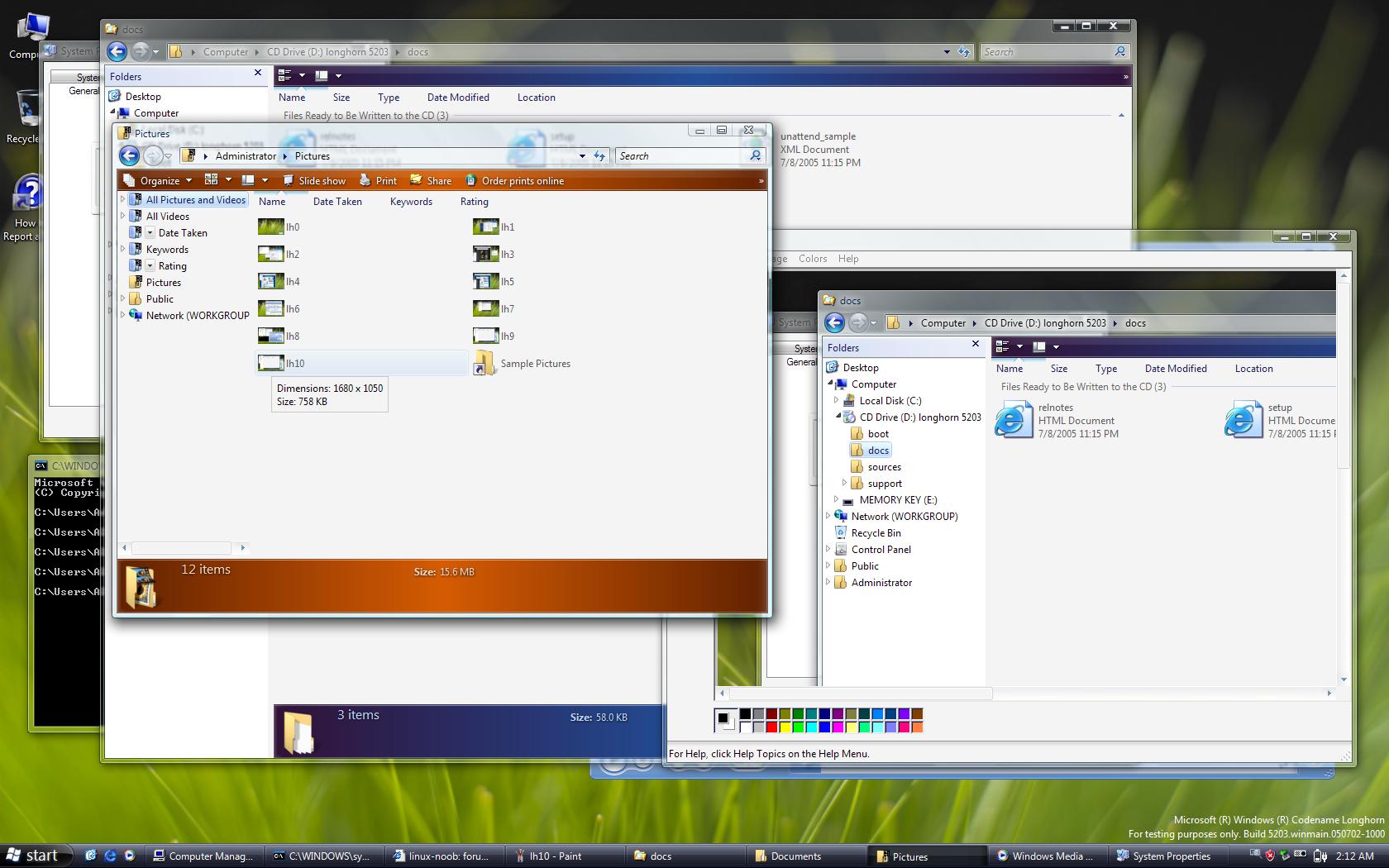The height and width of the screenshot is (868, 1389).
Task: Click the preview pane icon in Pictures toolbar
Action: click(x=248, y=180)
